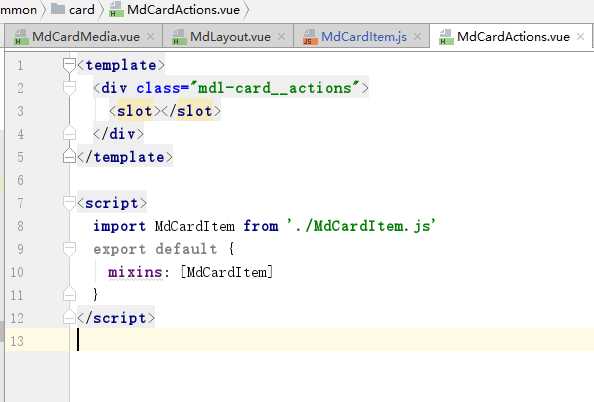Click the './MdCardItem.js' import path

tap(361, 226)
